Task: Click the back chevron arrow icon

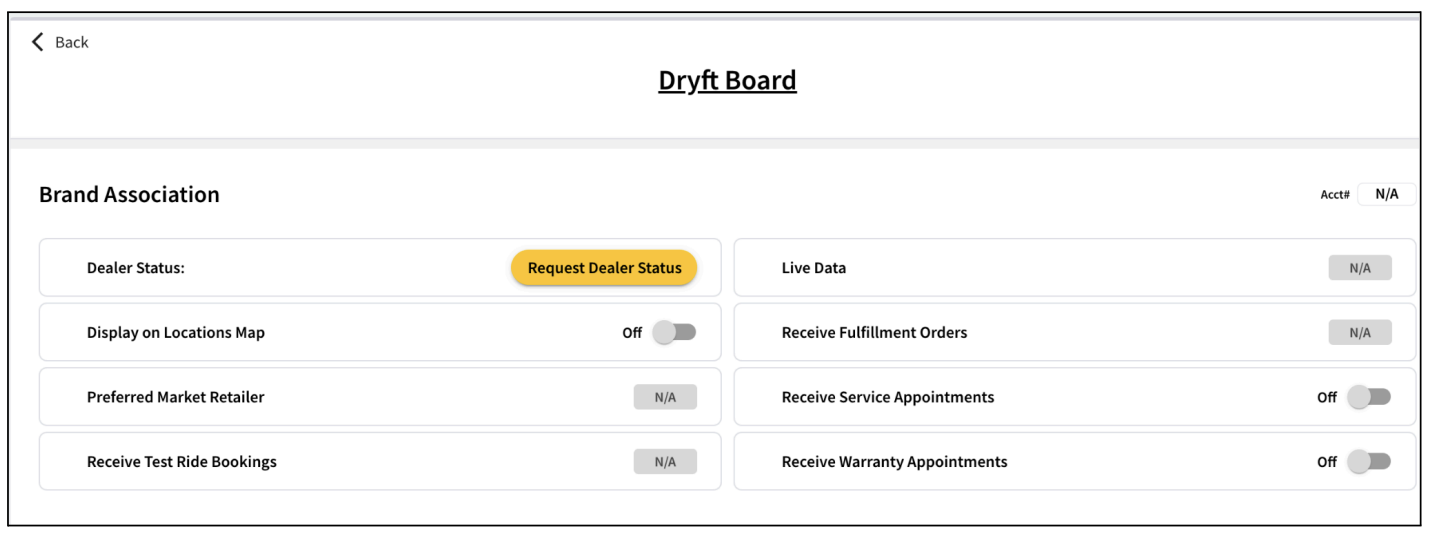Action: (38, 41)
